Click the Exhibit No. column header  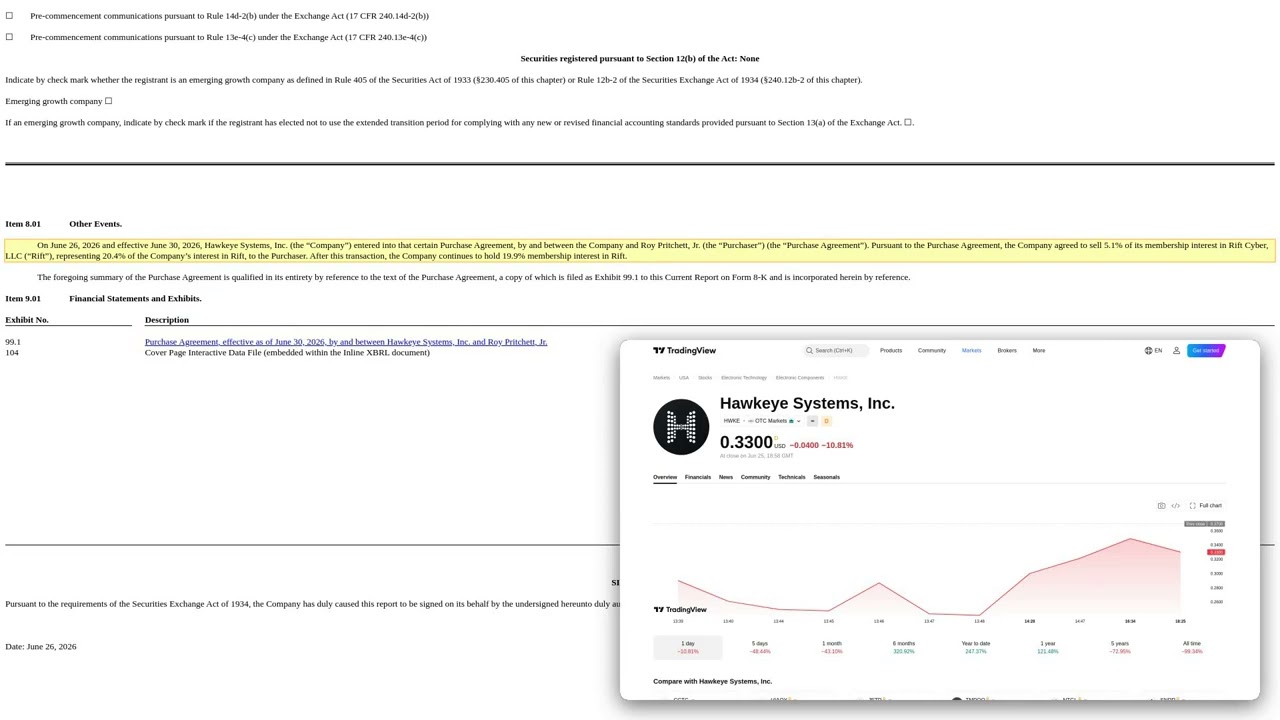tap(27, 320)
